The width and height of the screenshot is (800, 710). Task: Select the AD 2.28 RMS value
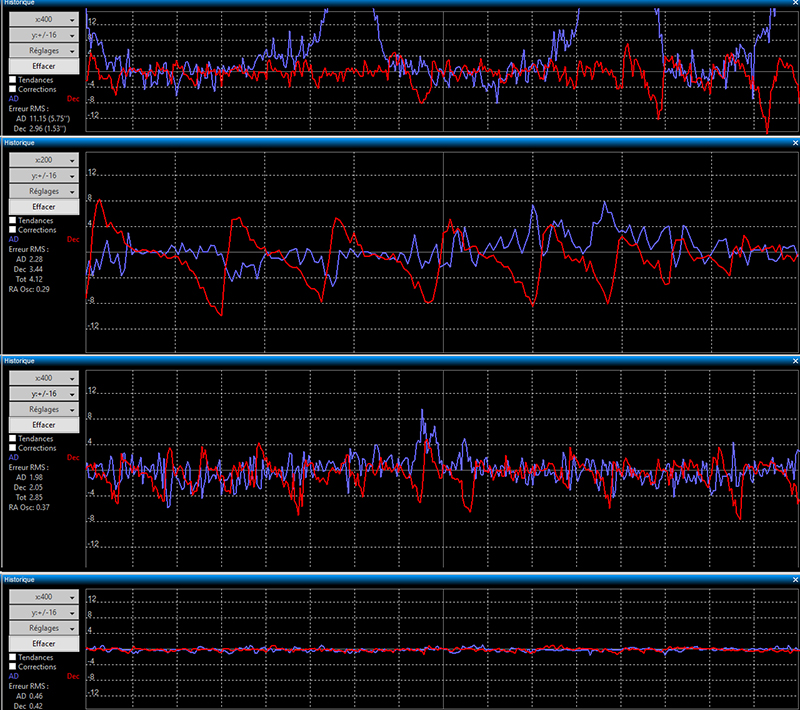[x=29, y=259]
